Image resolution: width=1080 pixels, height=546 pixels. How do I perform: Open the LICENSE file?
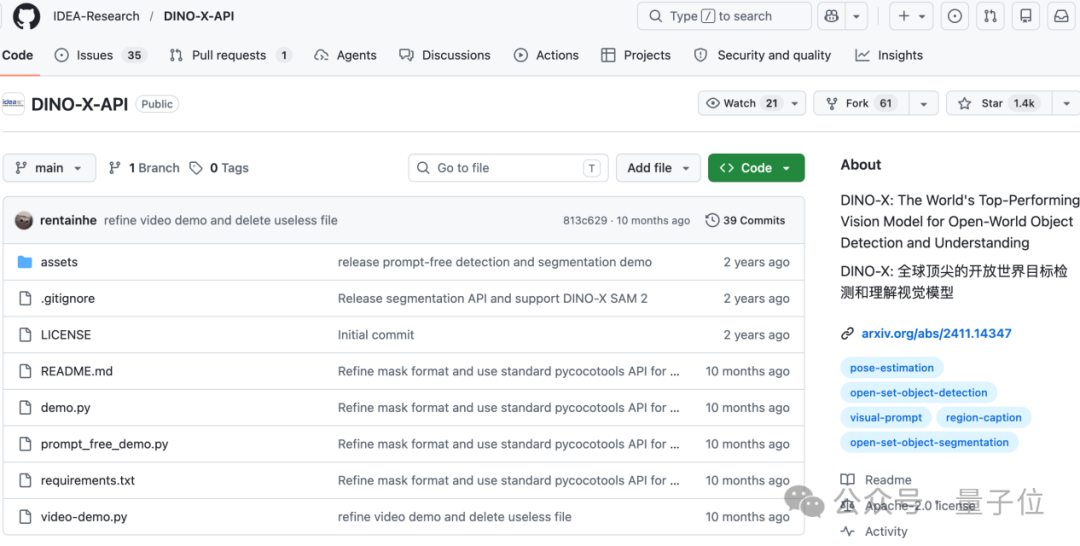(x=65, y=335)
